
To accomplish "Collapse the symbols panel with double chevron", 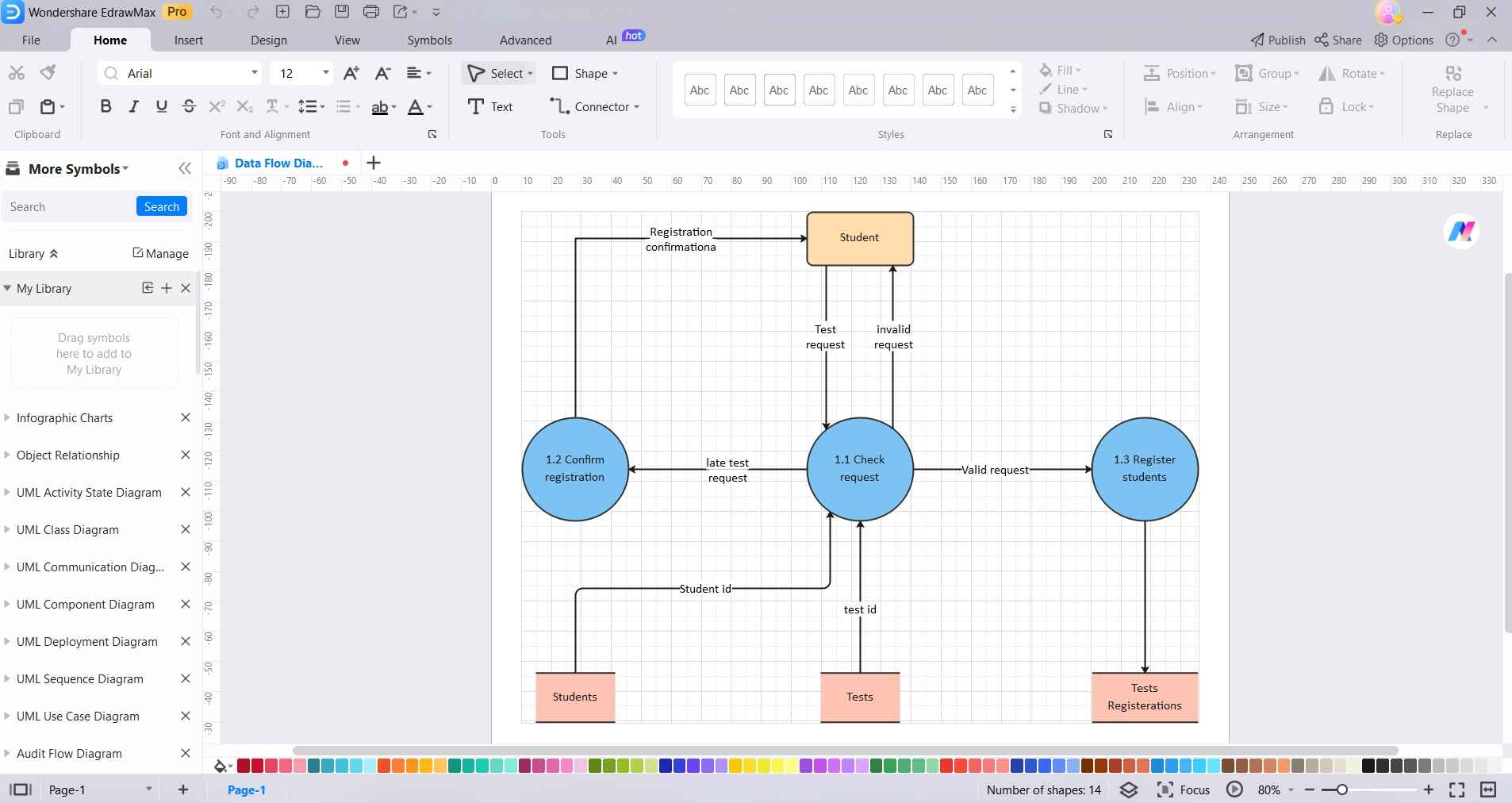I will click(x=185, y=168).
